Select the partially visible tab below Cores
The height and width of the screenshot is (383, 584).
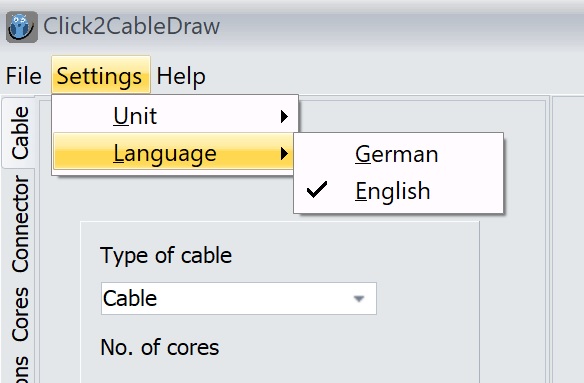point(19,369)
